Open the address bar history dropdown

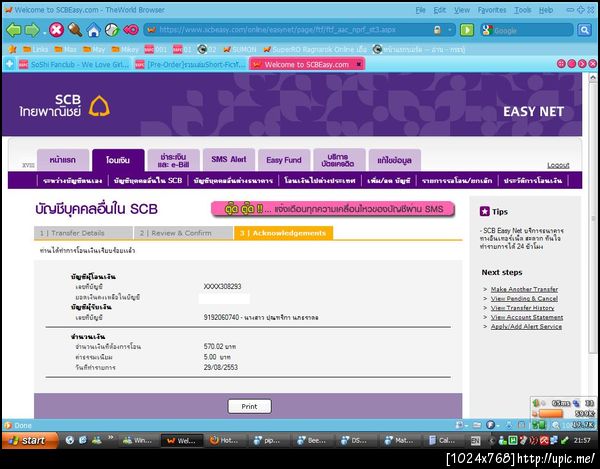pos(450,30)
